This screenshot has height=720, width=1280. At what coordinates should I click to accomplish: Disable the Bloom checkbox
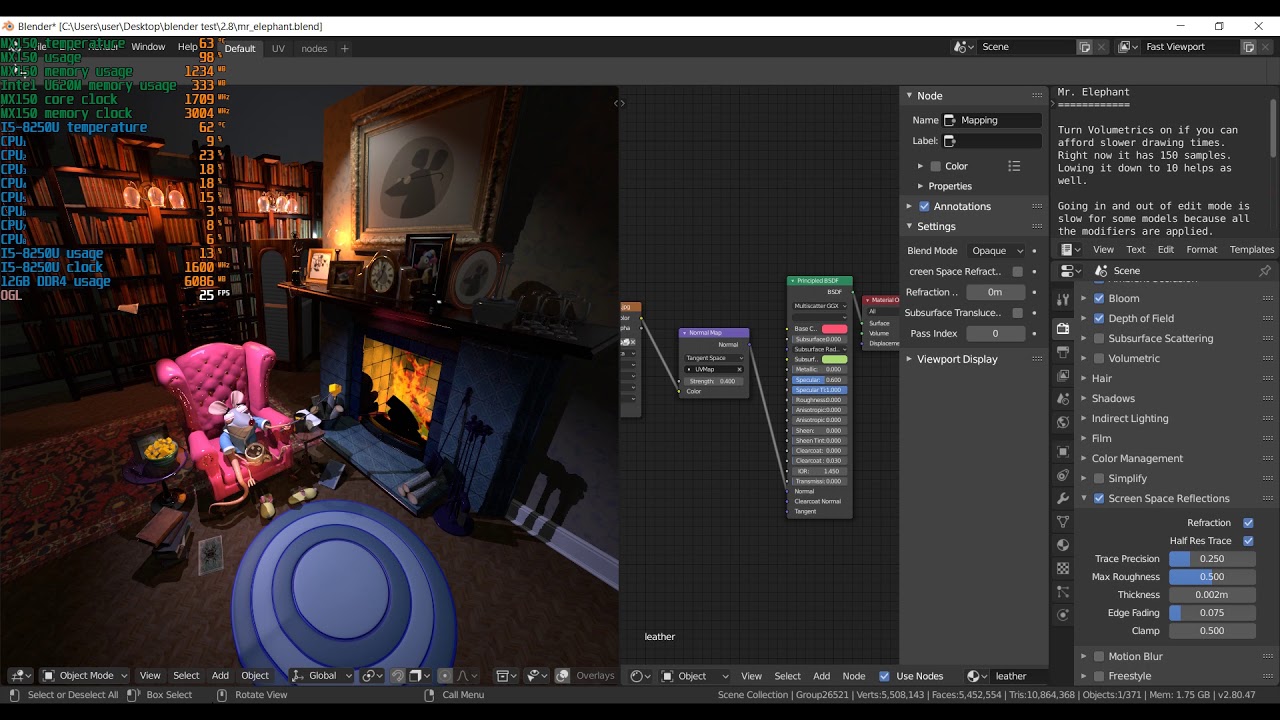click(x=1099, y=298)
